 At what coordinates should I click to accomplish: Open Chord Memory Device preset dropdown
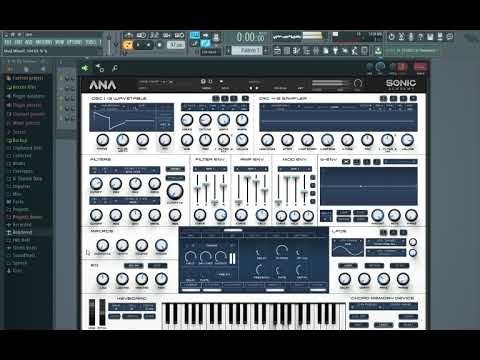[383, 306]
